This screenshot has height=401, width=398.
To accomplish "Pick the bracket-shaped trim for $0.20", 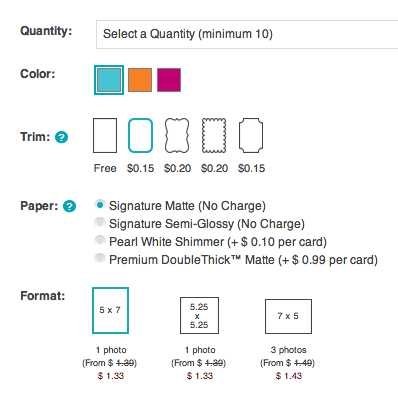I will 177,135.
